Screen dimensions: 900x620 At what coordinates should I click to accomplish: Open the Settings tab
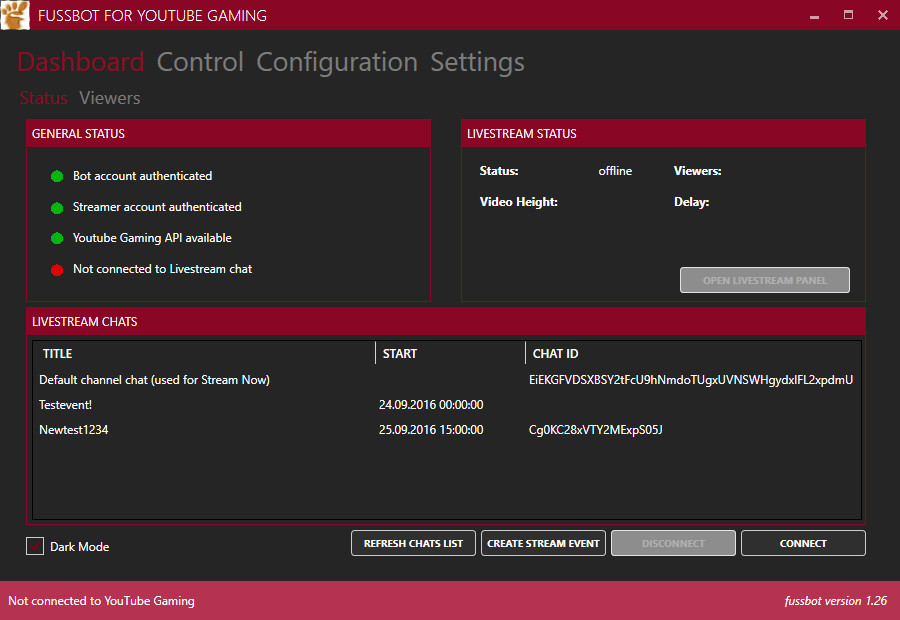pyautogui.click(x=478, y=62)
